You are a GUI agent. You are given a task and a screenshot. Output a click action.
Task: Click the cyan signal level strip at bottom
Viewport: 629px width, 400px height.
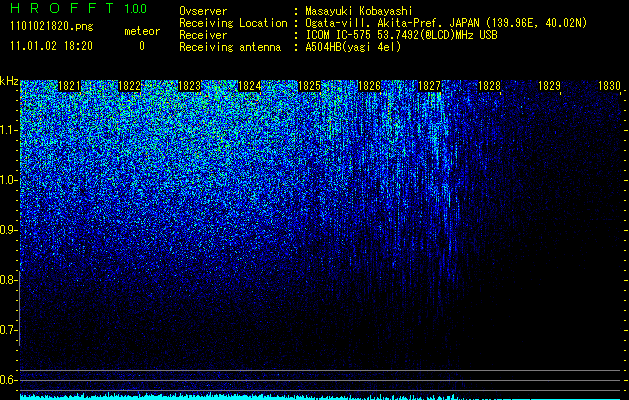pos(320,397)
